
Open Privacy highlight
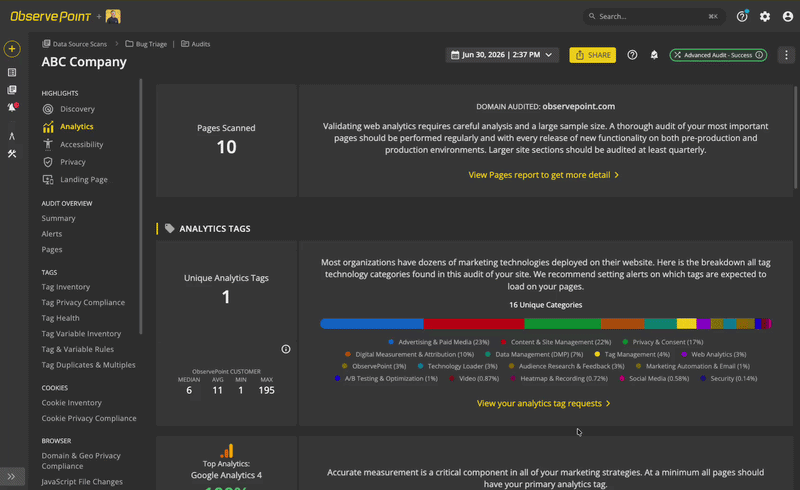tap(72, 162)
